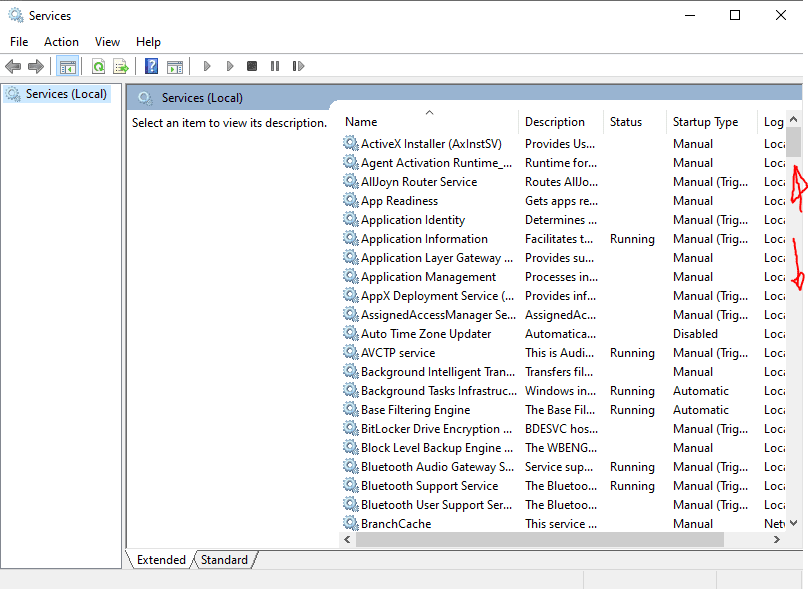Click the Services (Local) pane header
808x589 pixels.
(x=464, y=97)
